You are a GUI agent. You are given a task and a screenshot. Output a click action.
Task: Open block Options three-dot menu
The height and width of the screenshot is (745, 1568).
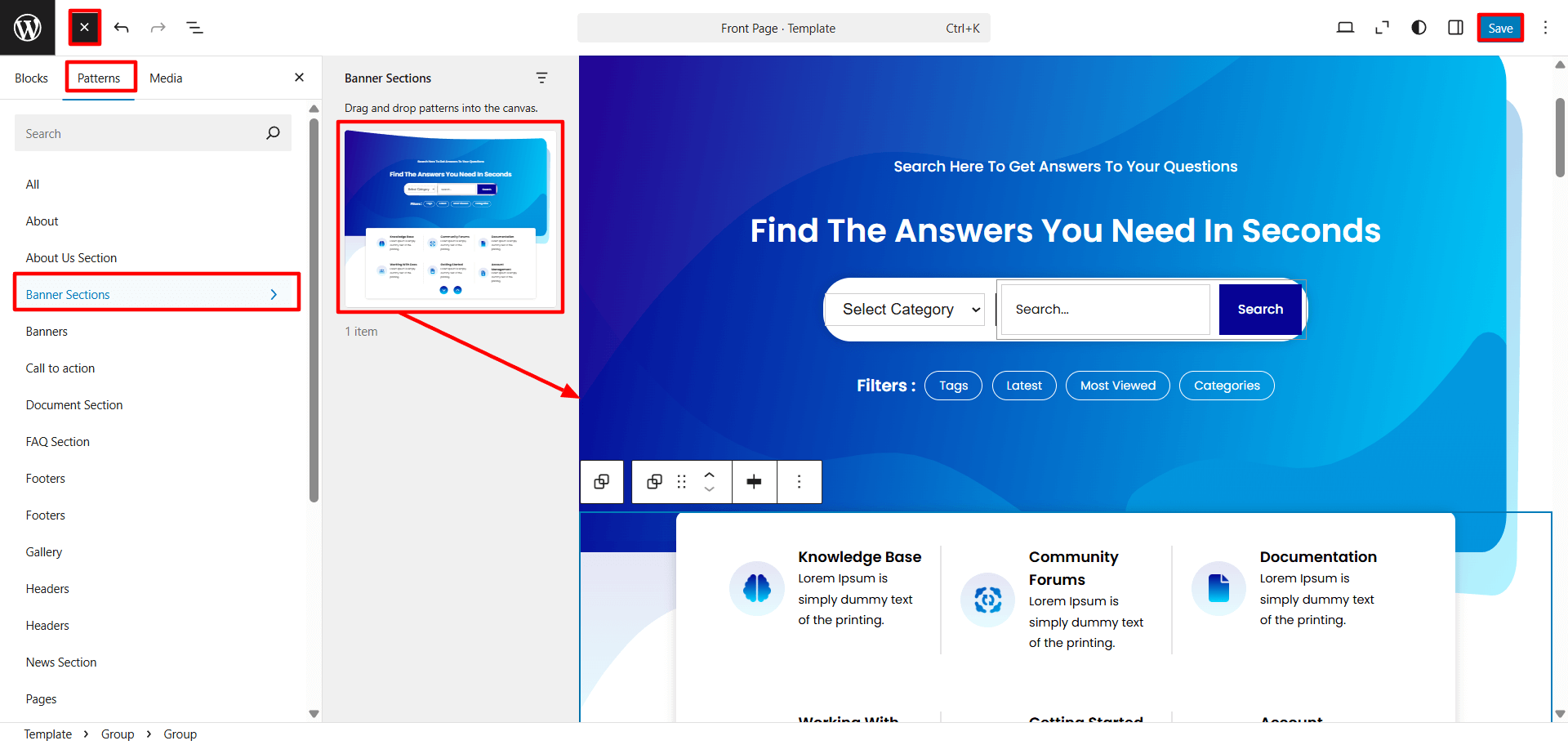[x=799, y=482]
